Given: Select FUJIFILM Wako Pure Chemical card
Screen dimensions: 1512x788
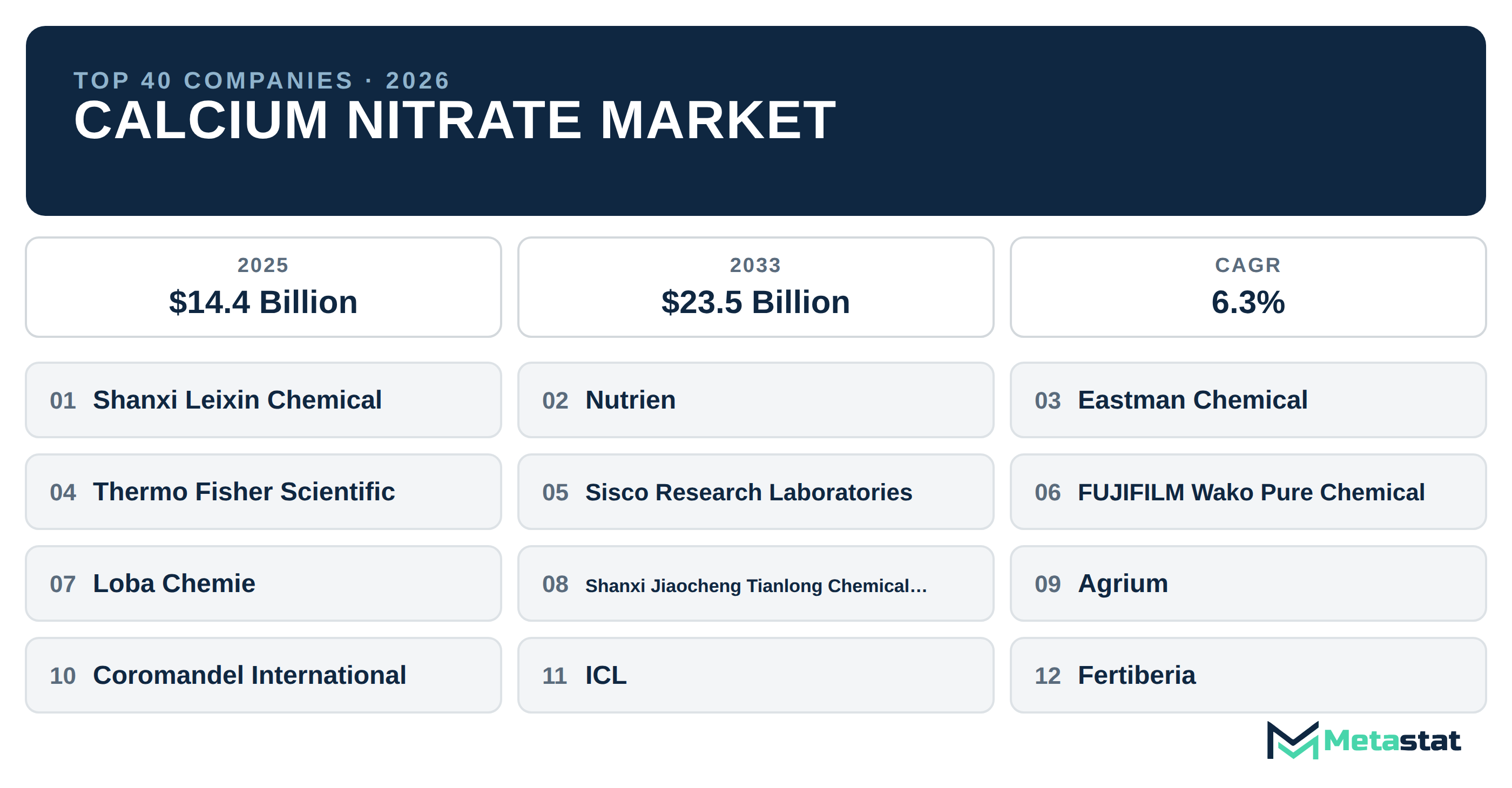Looking at the screenshot, I should [1248, 492].
